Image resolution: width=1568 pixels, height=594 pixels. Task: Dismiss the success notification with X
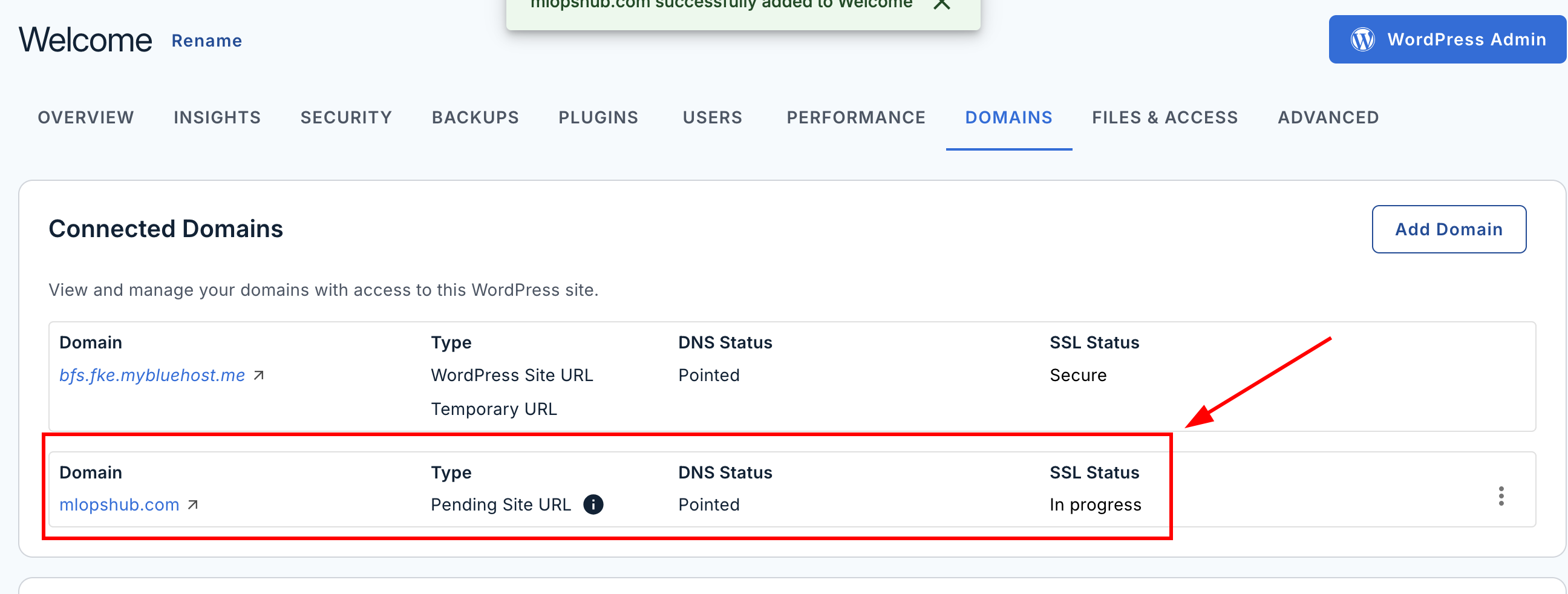click(x=942, y=4)
